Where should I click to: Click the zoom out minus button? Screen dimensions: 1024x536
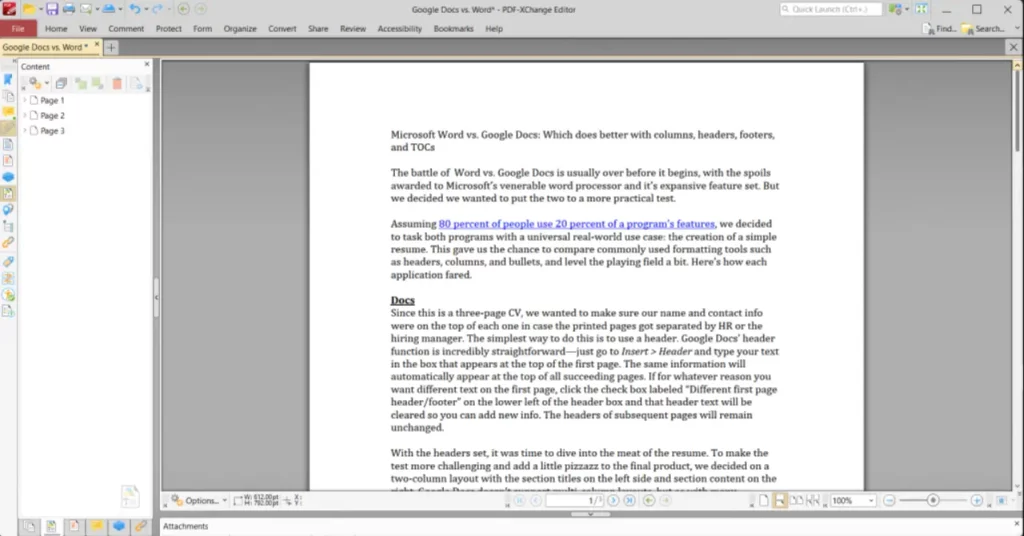click(x=889, y=501)
